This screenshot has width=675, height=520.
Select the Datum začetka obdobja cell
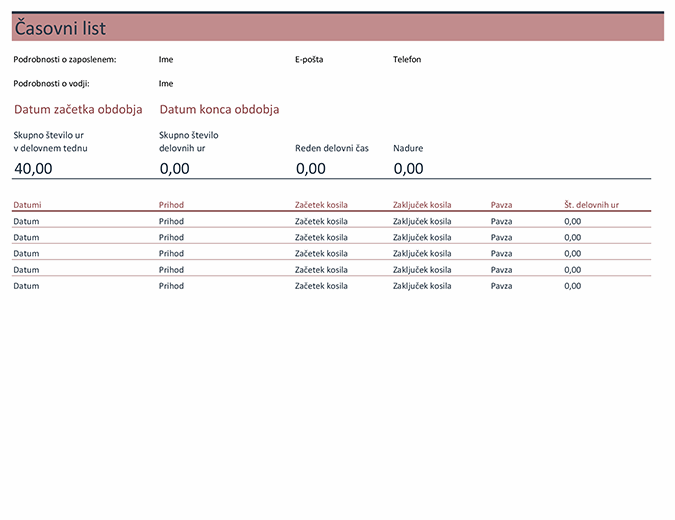[78, 110]
